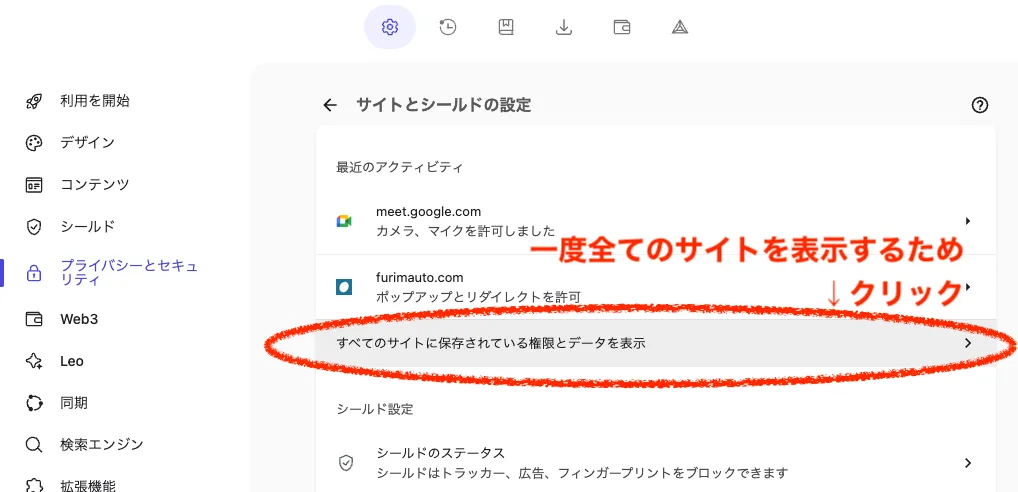
Task: Open the History clock icon
Action: (x=447, y=27)
